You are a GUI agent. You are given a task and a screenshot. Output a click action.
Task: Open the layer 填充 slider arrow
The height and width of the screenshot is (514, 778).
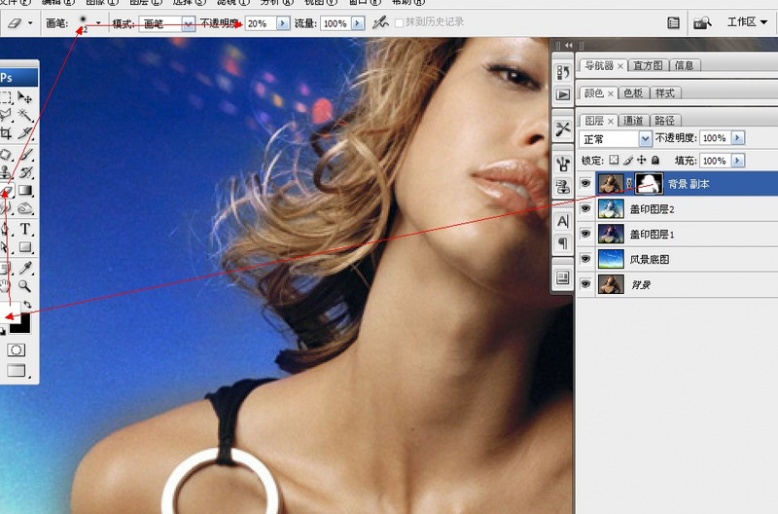[738, 160]
